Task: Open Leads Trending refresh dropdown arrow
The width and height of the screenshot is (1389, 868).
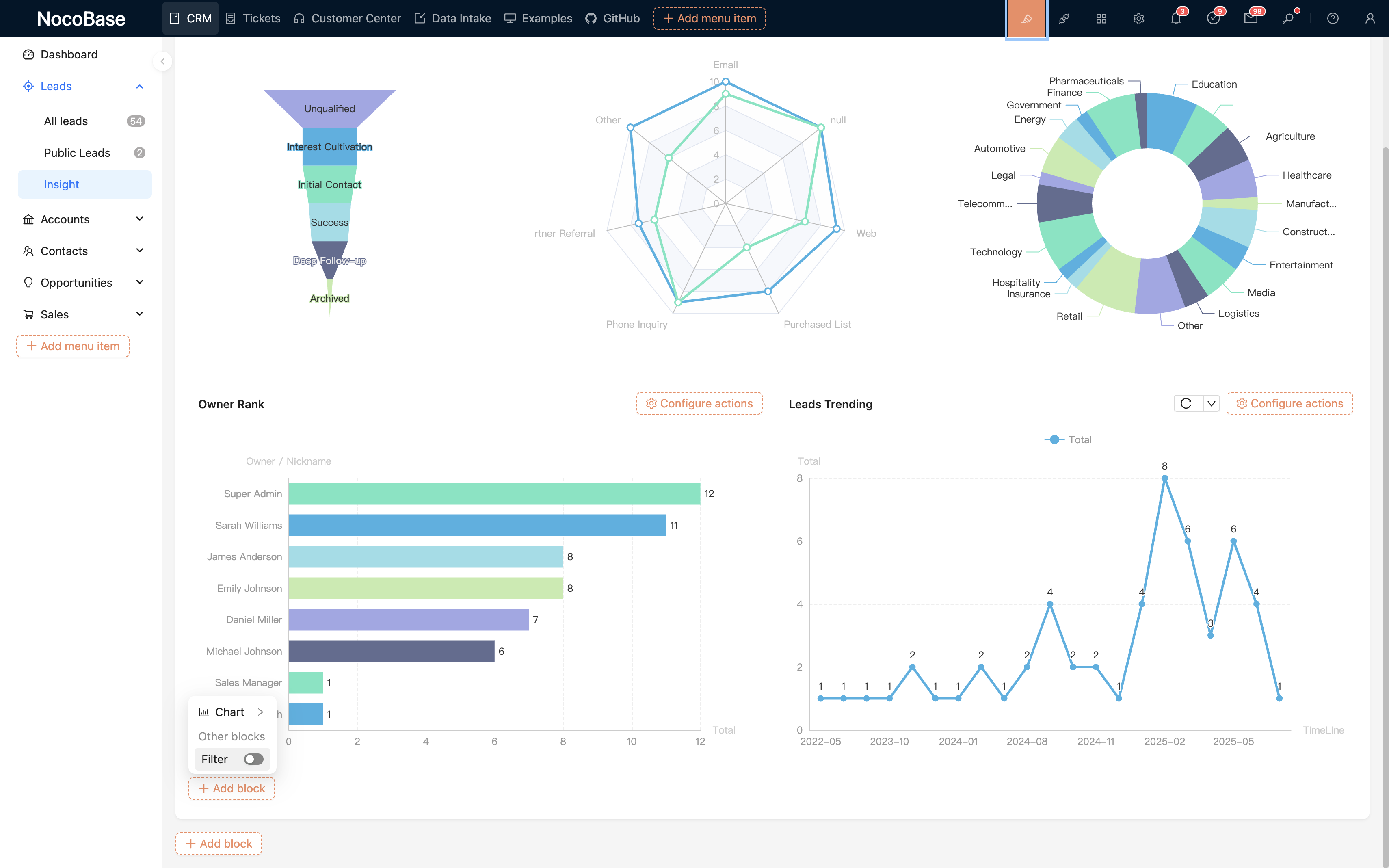Action: tap(1211, 404)
